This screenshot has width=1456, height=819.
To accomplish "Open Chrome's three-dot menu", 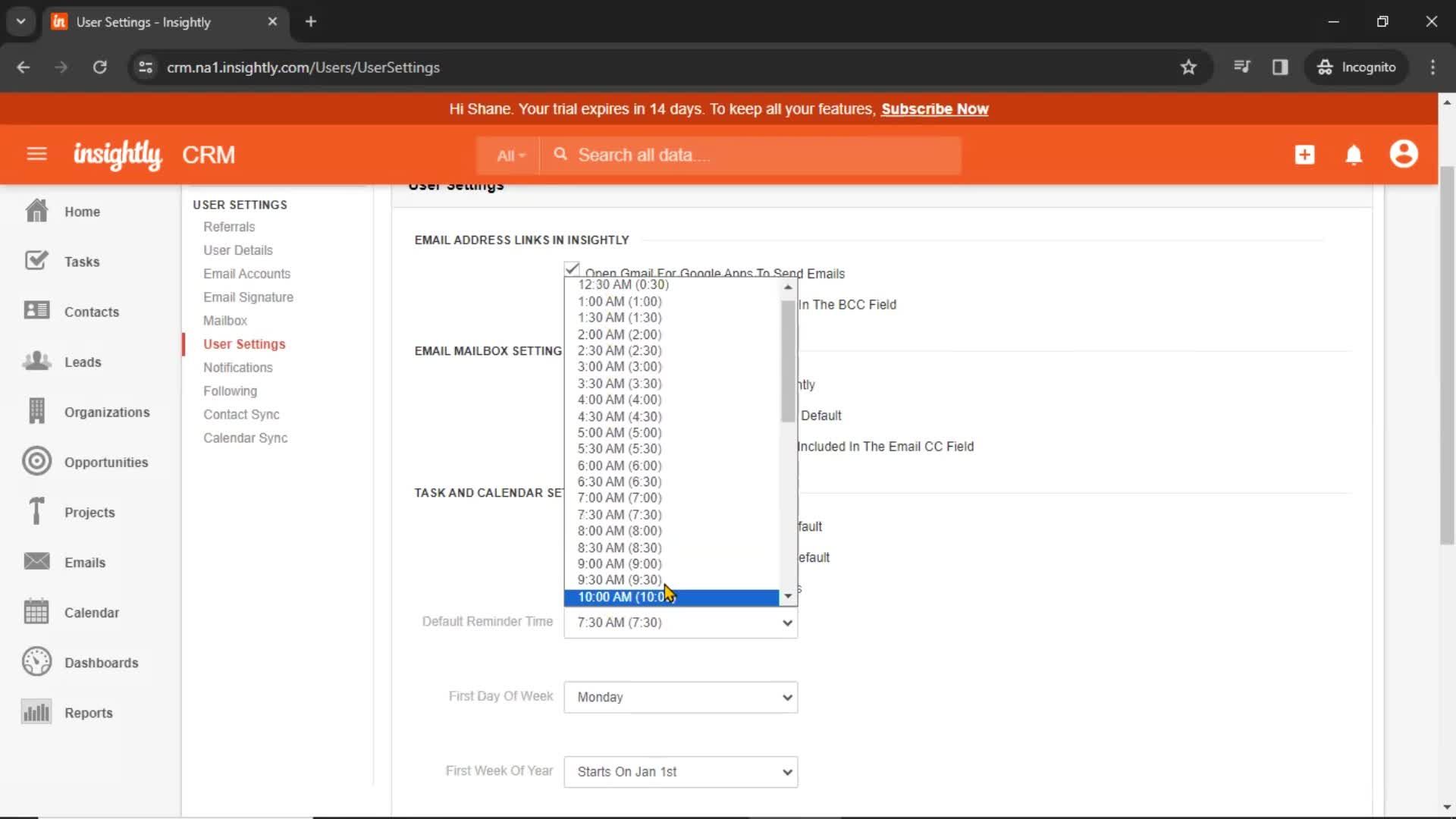I will (x=1432, y=67).
